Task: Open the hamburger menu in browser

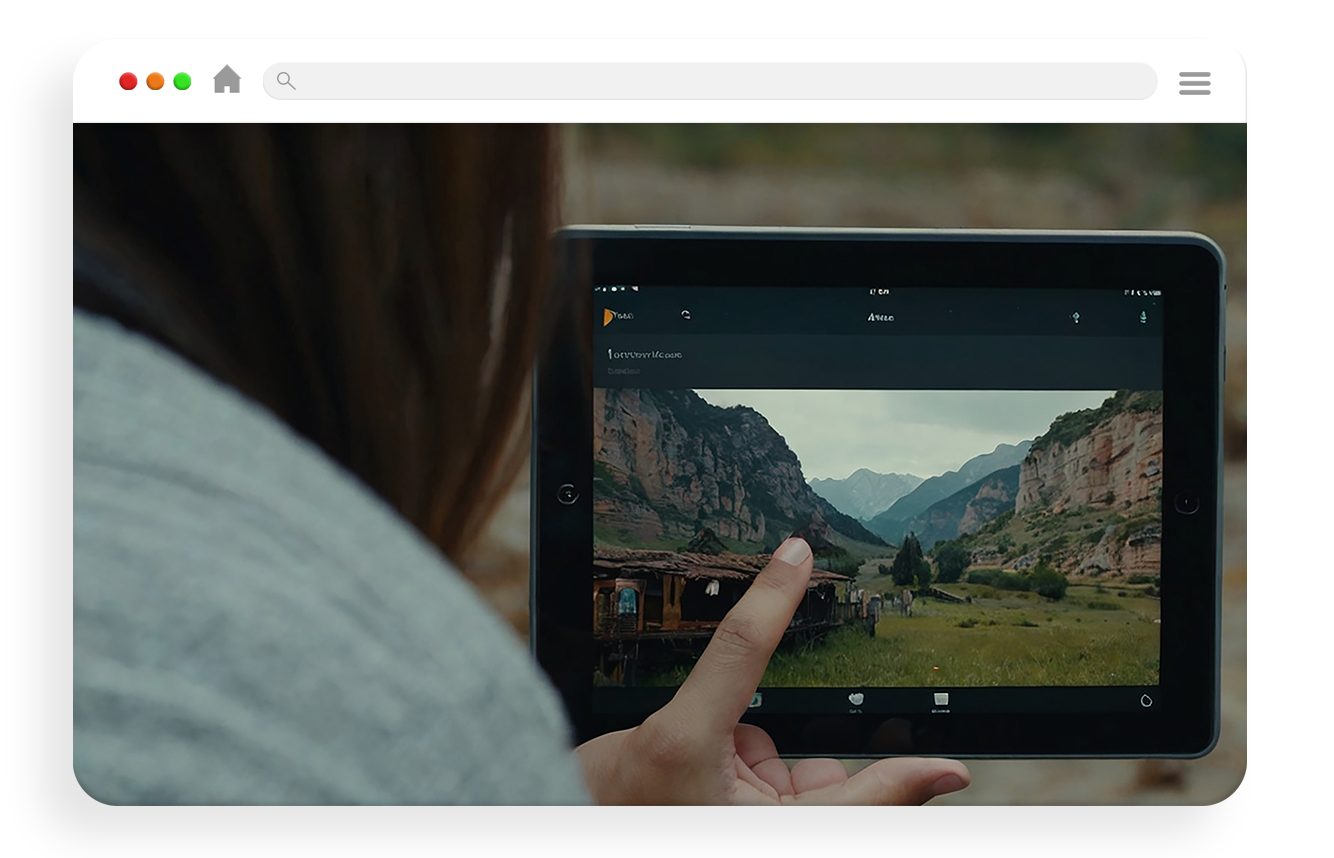Action: tap(1194, 83)
